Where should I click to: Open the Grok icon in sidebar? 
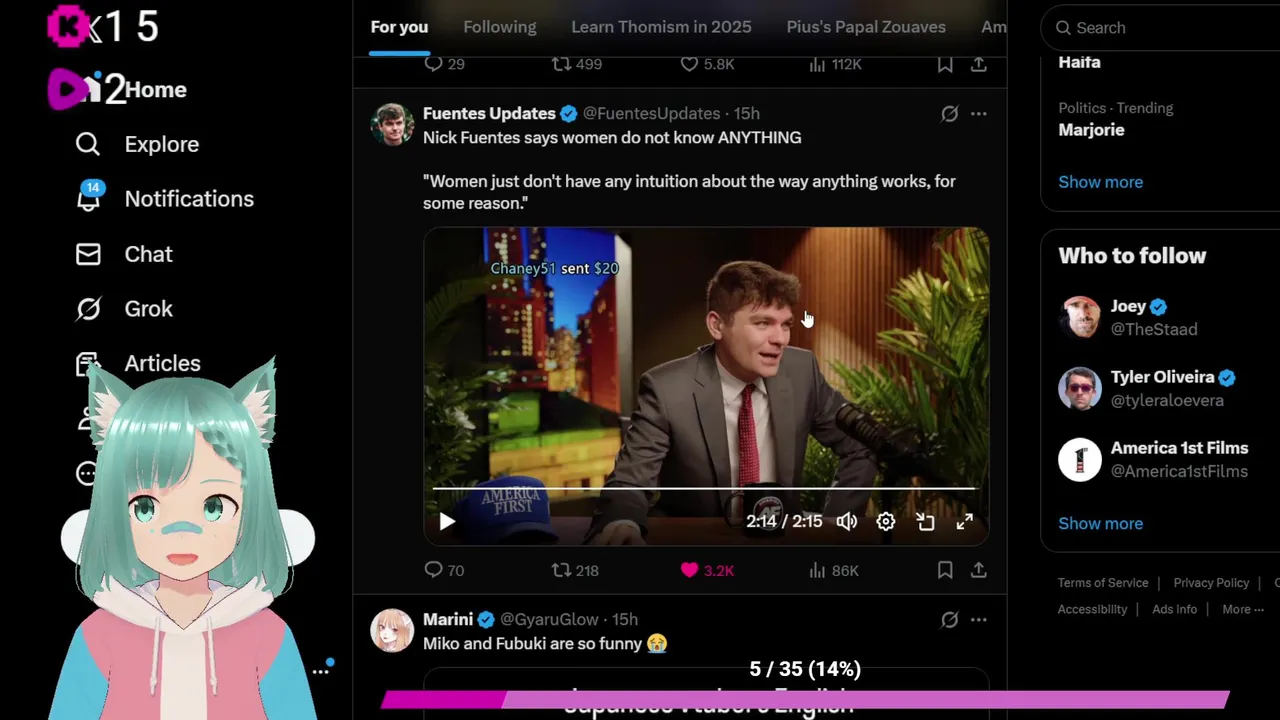pos(88,309)
